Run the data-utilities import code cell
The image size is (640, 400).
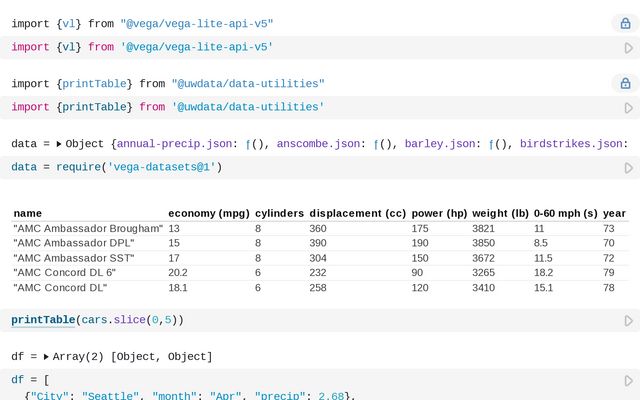tap(628, 107)
